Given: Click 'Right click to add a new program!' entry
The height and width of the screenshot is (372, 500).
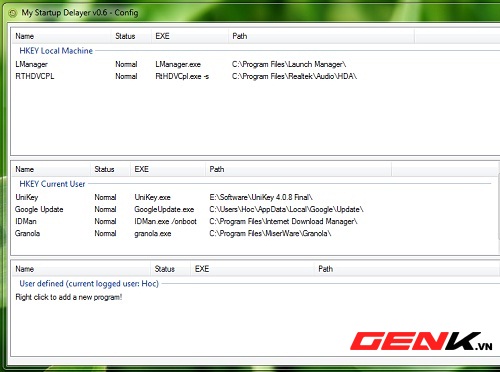Looking at the screenshot, I should click(69, 297).
